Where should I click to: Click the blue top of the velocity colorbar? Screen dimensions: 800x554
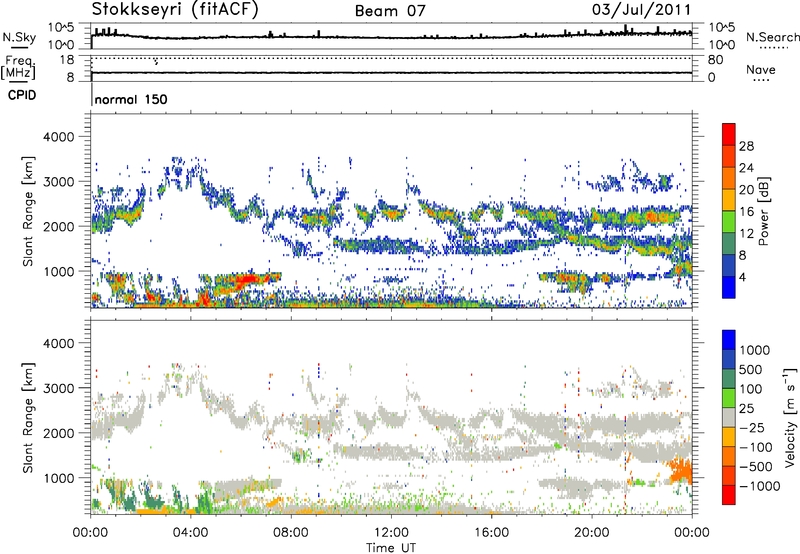pos(729,340)
